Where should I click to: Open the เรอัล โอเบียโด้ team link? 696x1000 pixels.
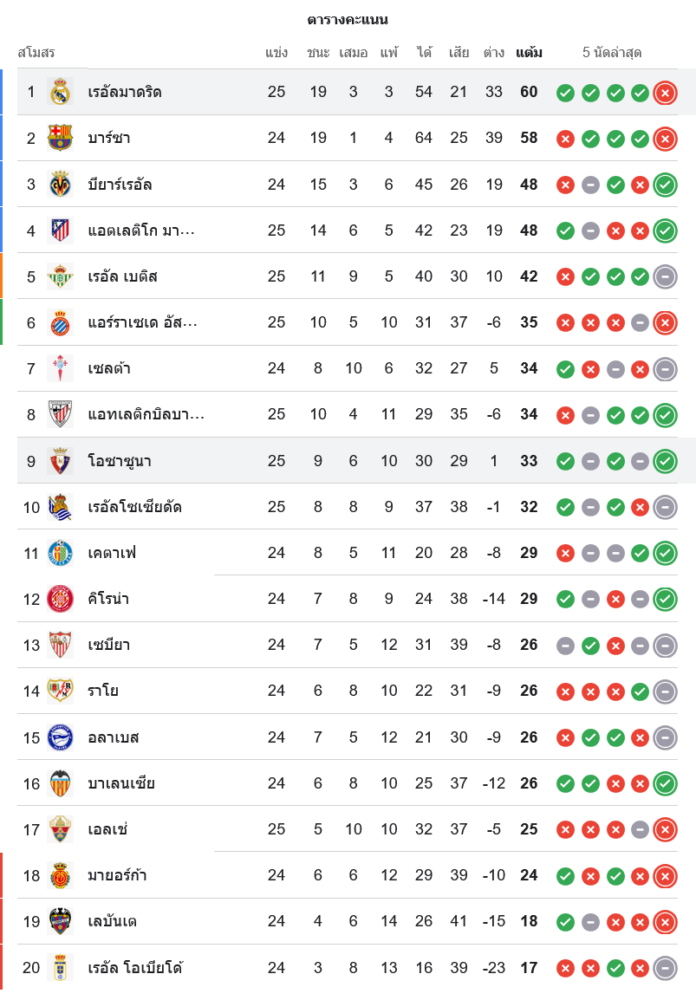pos(135,967)
